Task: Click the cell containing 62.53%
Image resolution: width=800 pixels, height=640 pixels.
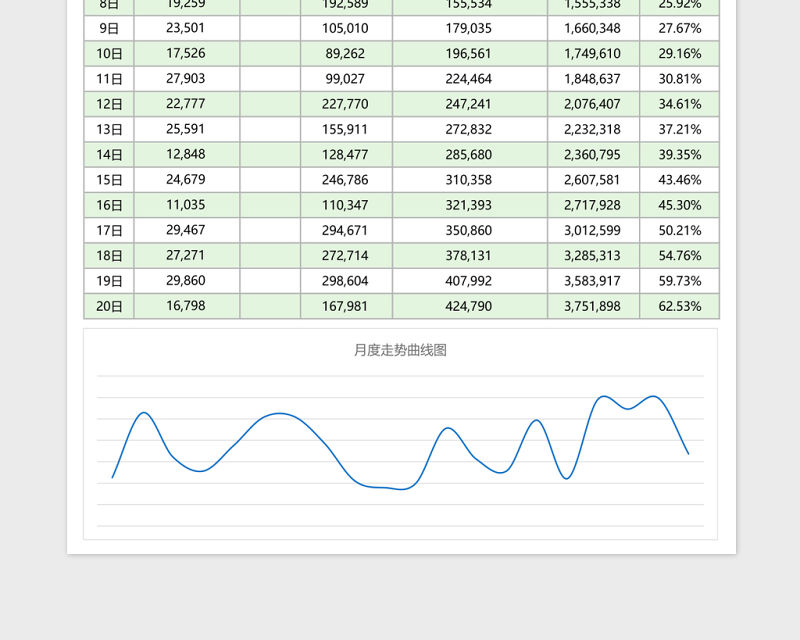Action: click(679, 306)
